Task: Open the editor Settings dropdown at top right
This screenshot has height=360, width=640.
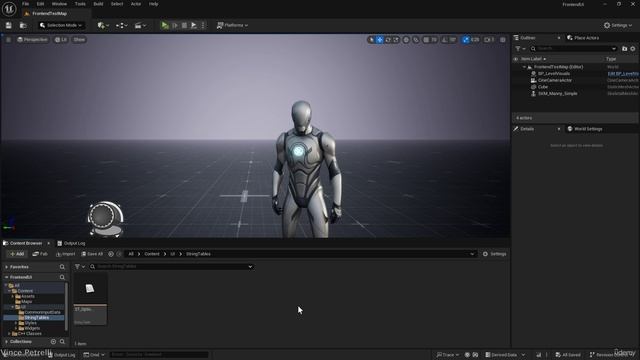Action: 618,25
